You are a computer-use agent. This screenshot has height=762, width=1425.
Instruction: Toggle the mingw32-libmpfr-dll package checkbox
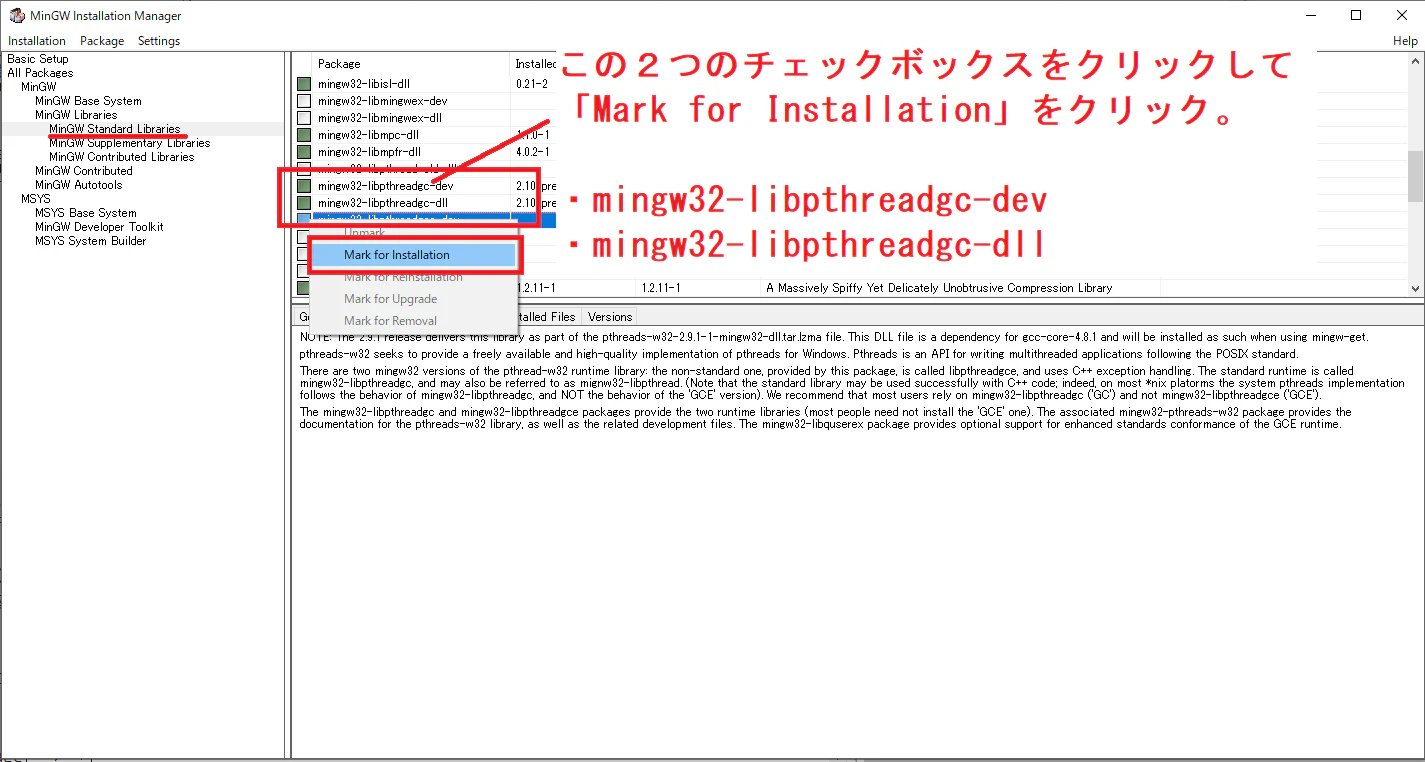304,152
